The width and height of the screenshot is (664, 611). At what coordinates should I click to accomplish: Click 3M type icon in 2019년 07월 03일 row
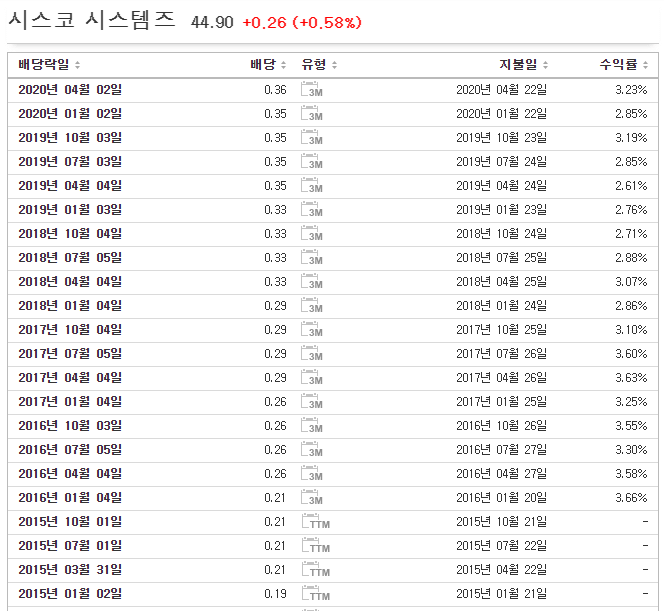point(312,161)
